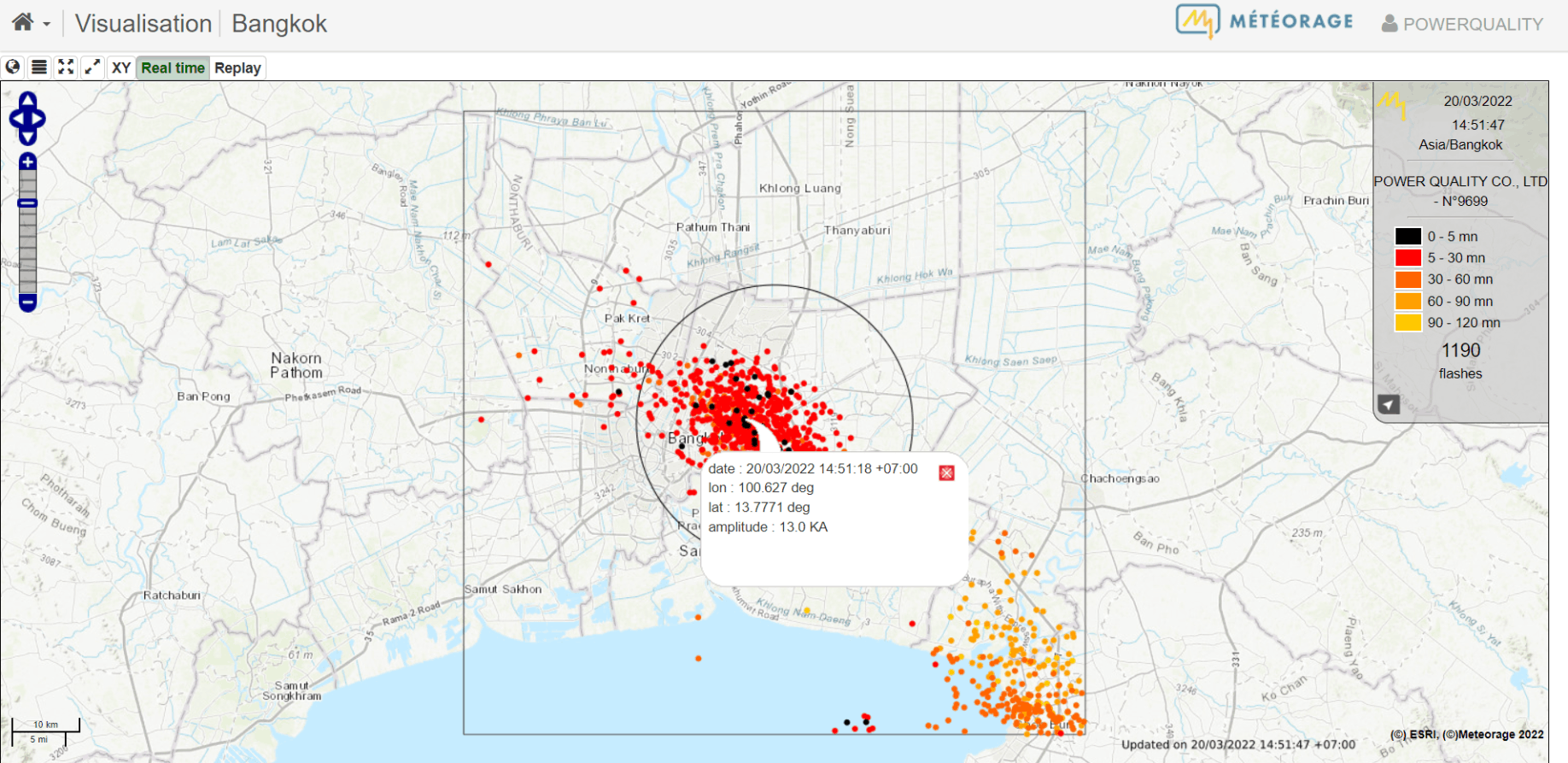Click the black 0 - 5 mn legend swatch
1568x763 pixels.
point(1408,237)
